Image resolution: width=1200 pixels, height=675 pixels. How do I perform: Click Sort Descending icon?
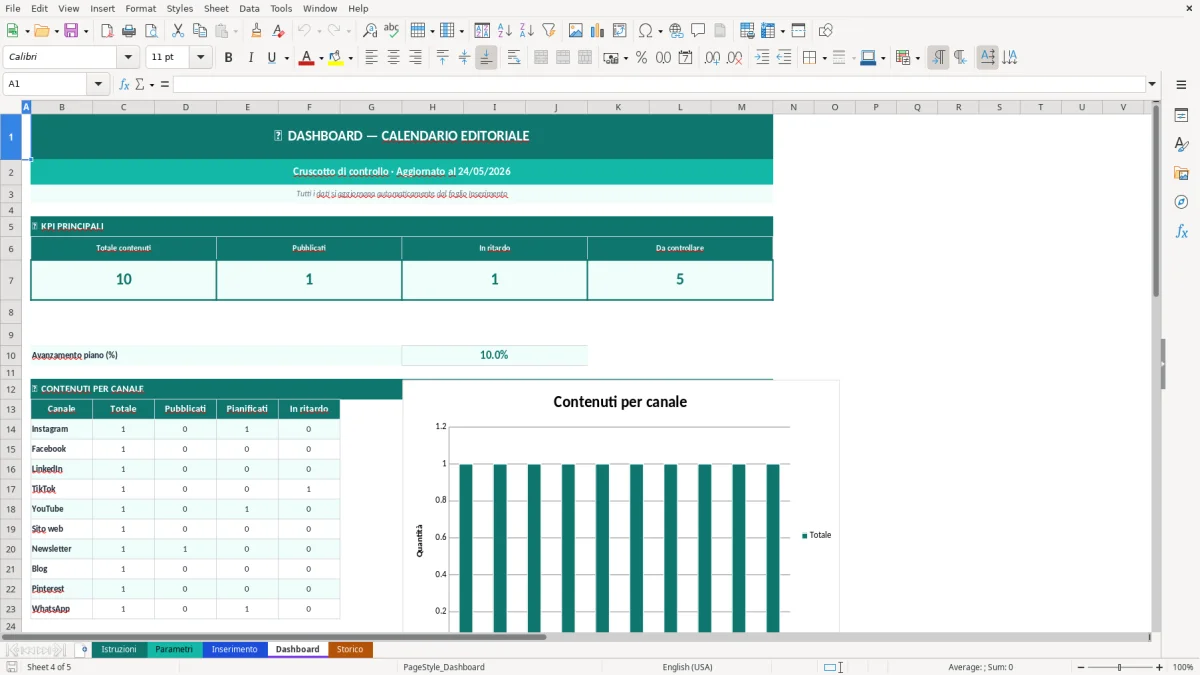(x=526, y=31)
